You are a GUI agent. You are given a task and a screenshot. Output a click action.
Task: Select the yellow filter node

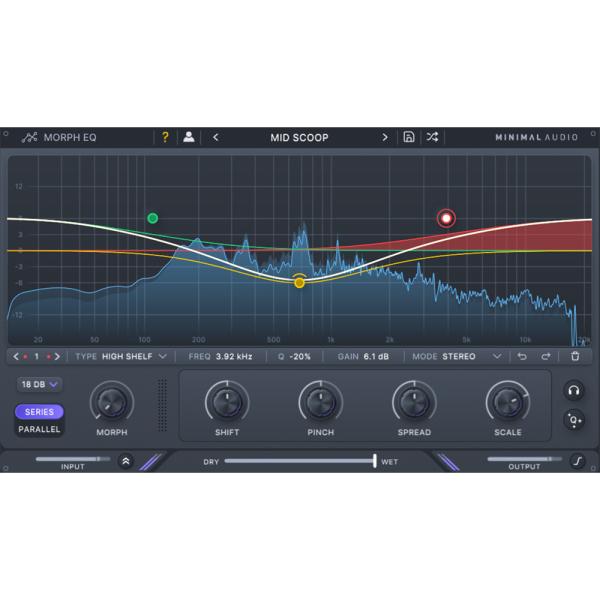(x=299, y=282)
